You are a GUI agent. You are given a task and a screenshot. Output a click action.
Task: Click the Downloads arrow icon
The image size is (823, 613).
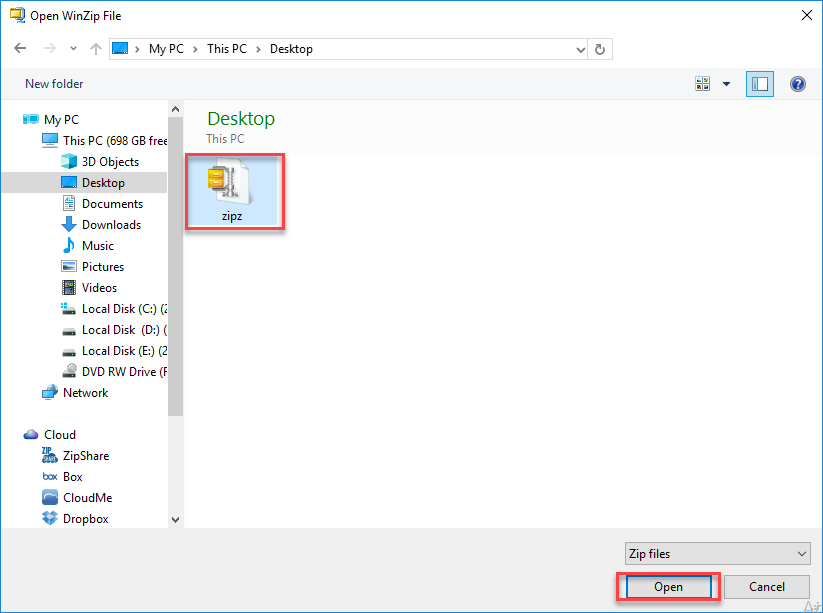click(x=69, y=224)
